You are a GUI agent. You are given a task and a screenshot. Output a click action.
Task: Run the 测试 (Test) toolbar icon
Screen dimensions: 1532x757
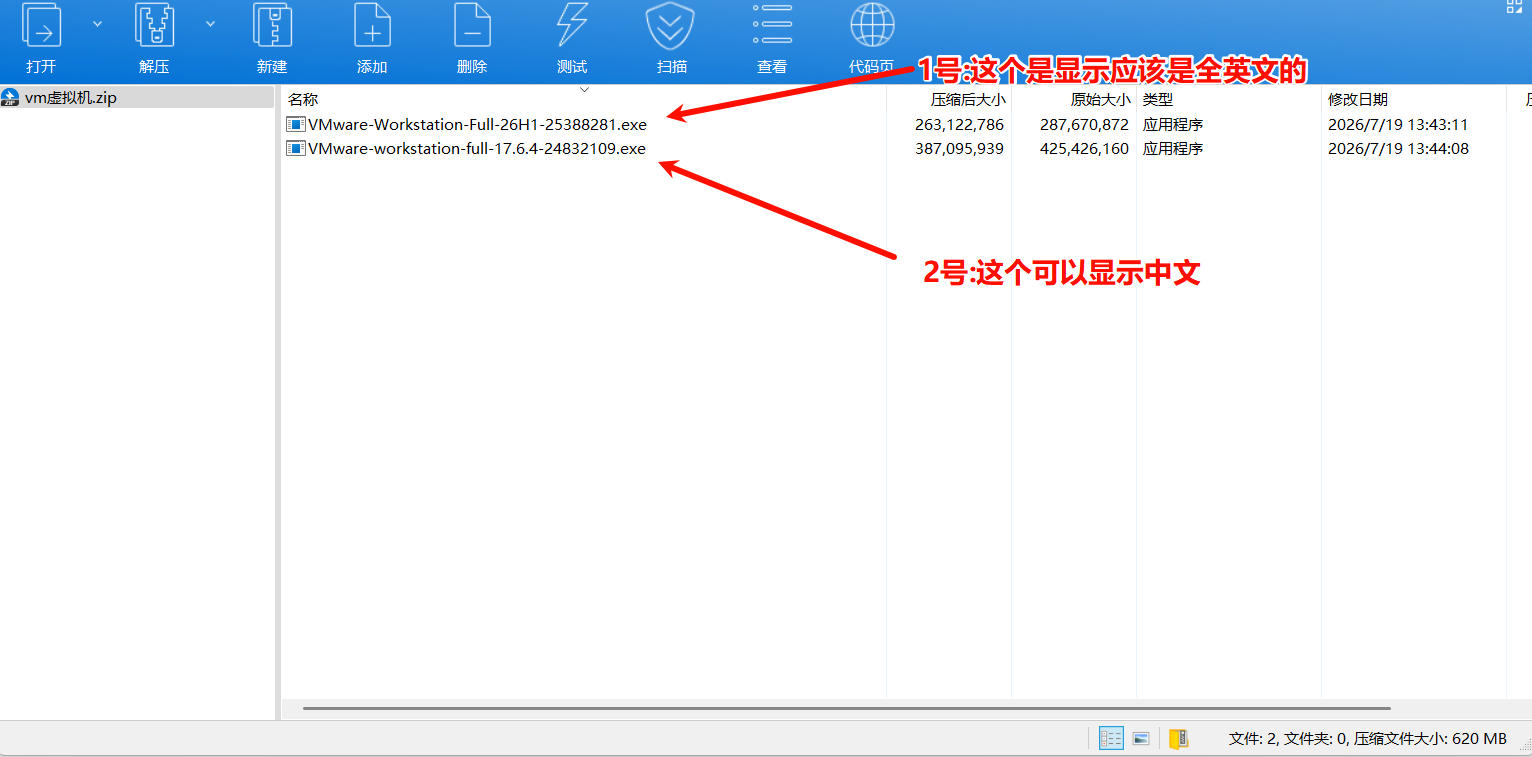(x=572, y=27)
